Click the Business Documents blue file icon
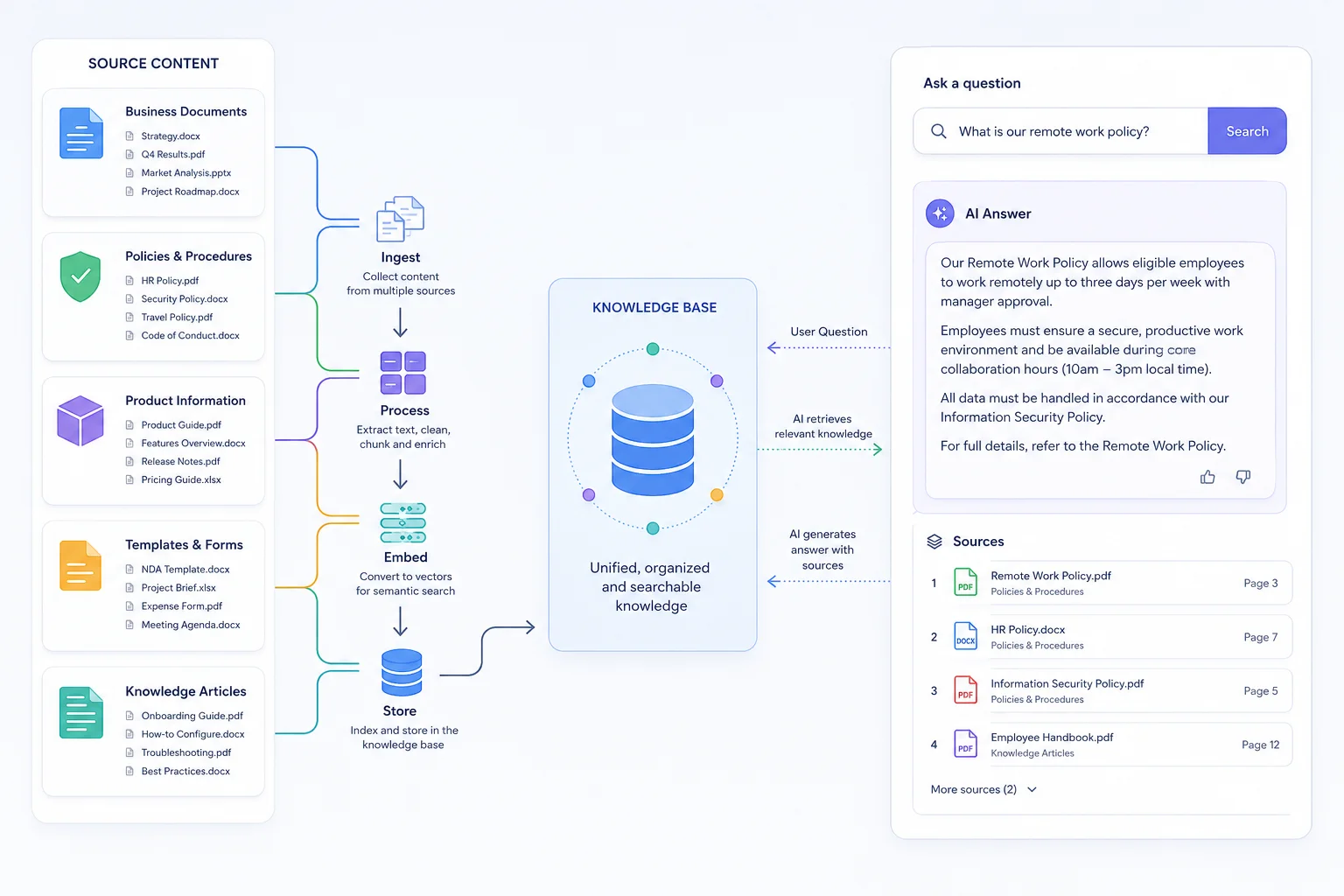 point(81,133)
